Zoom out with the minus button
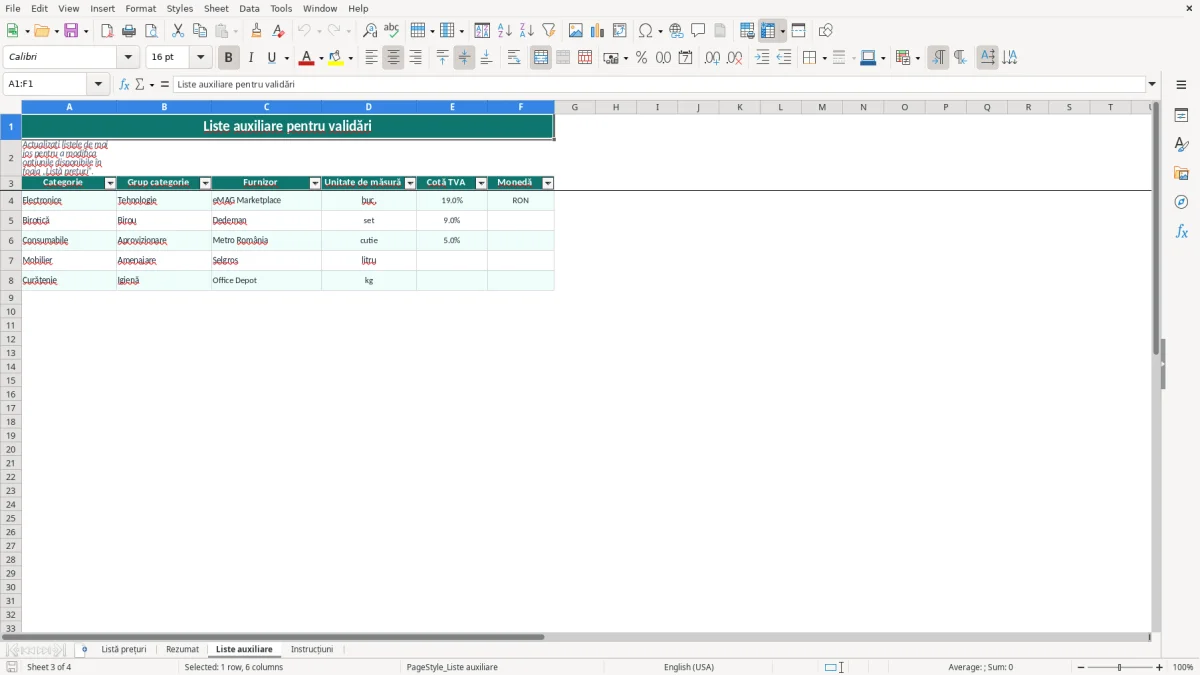 (1081, 667)
